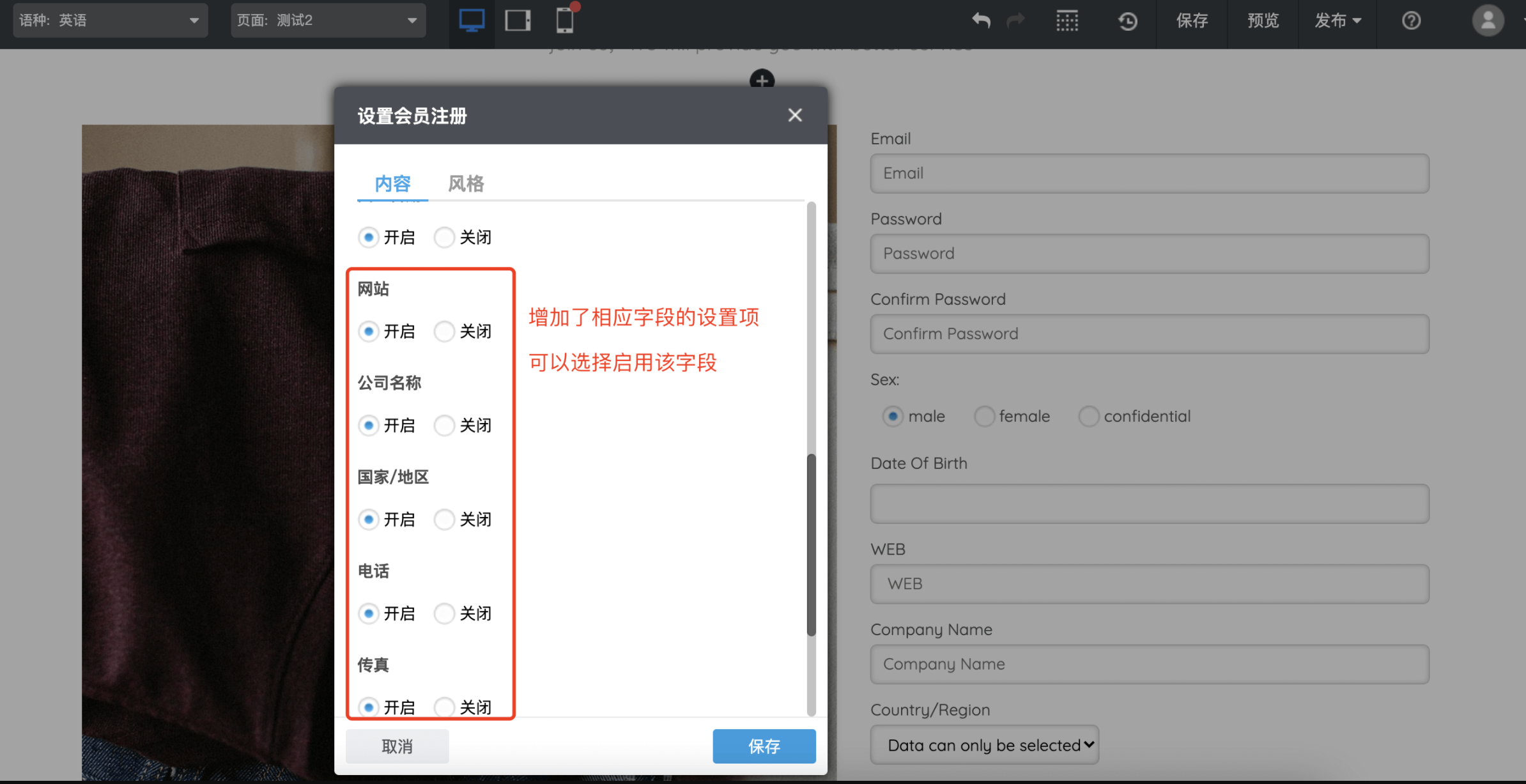The height and width of the screenshot is (784, 1526).
Task: Switch to the 内容 tab
Action: click(392, 183)
